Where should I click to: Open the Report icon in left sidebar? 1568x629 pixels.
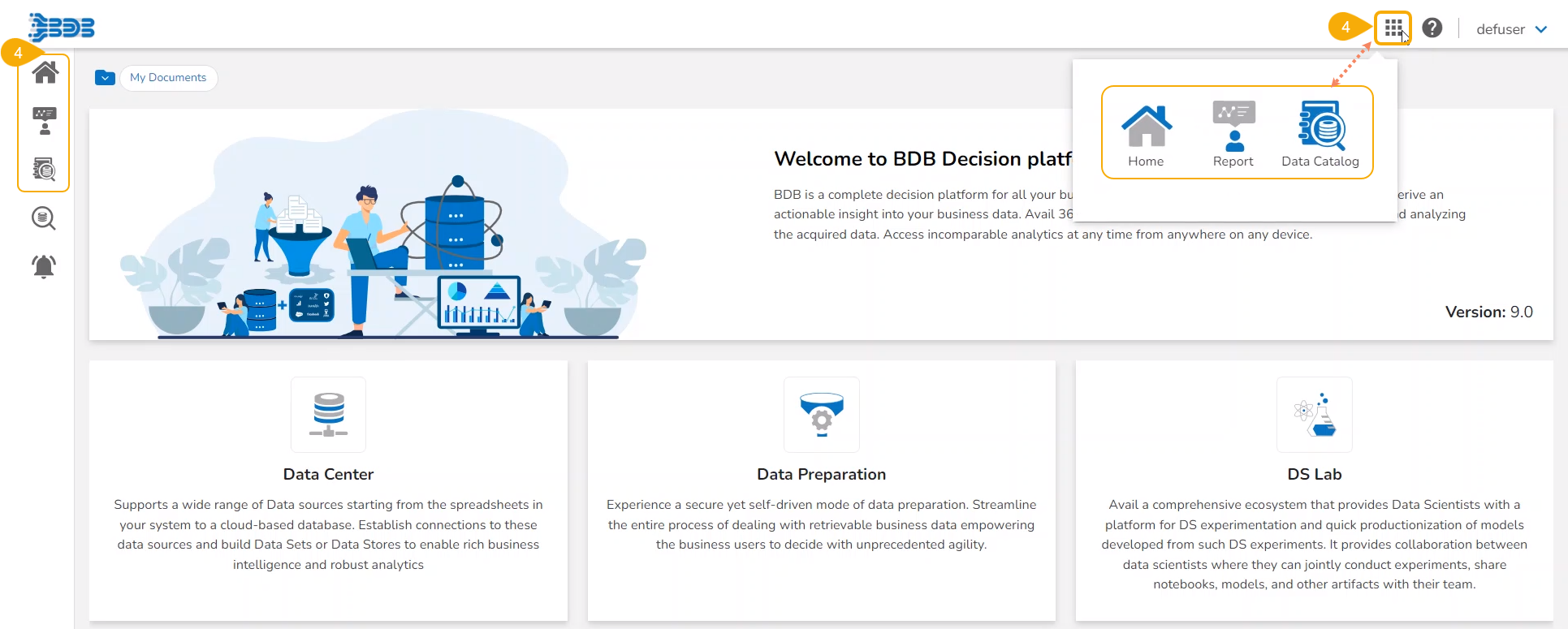pyautogui.click(x=45, y=121)
